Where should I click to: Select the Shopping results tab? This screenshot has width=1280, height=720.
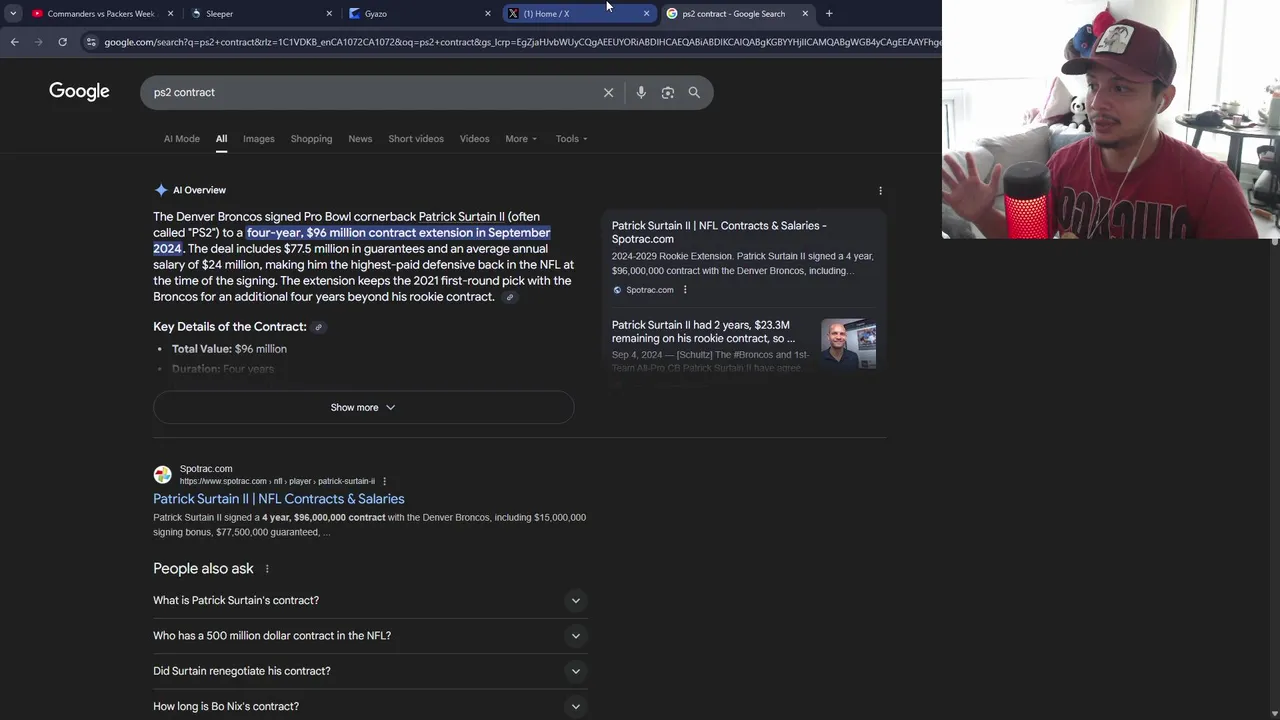click(311, 139)
